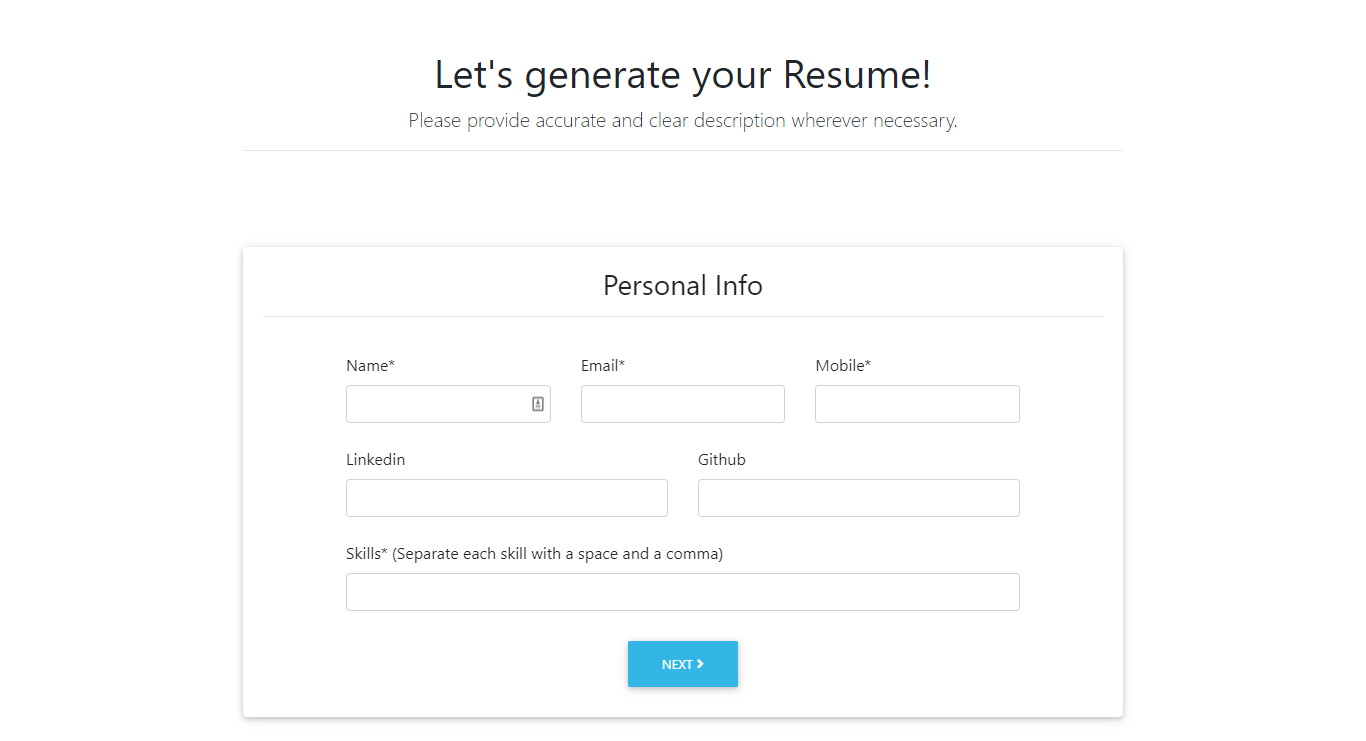Click the Personal Info section heading
Screen dimensions: 1366x741
pyautogui.click(x=682, y=285)
